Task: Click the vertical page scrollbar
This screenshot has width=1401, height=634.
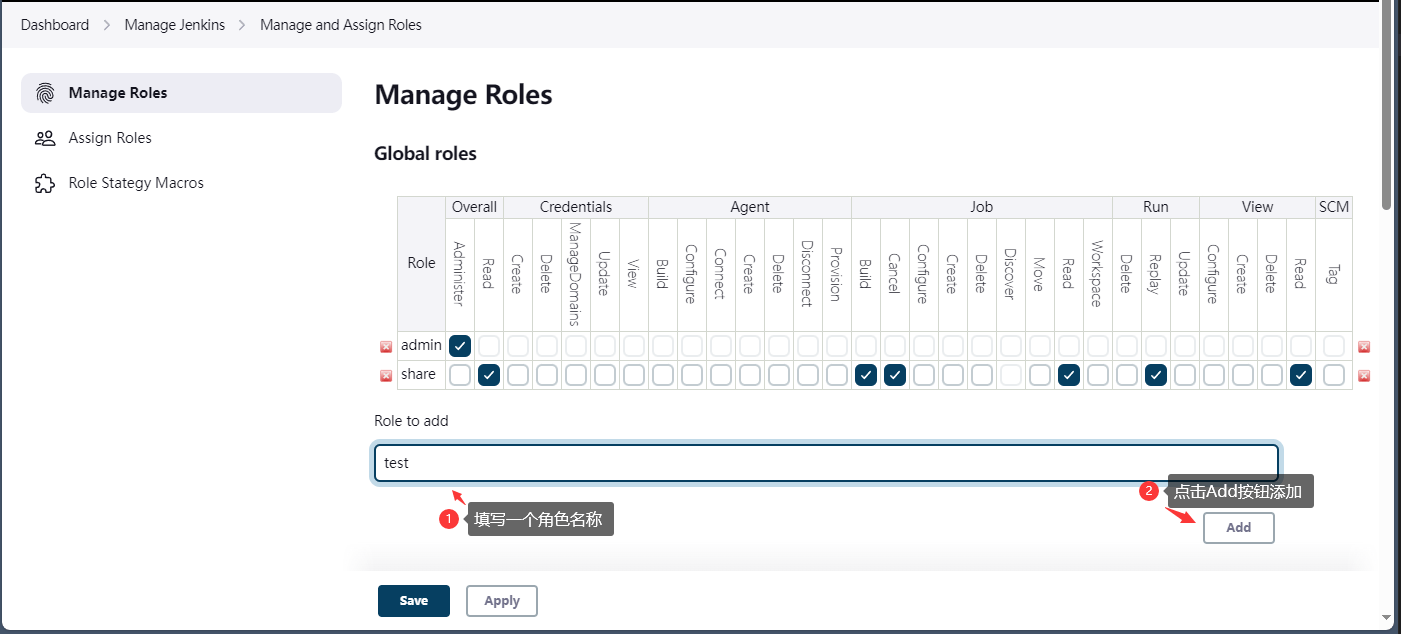Action: pyautogui.click(x=1386, y=110)
